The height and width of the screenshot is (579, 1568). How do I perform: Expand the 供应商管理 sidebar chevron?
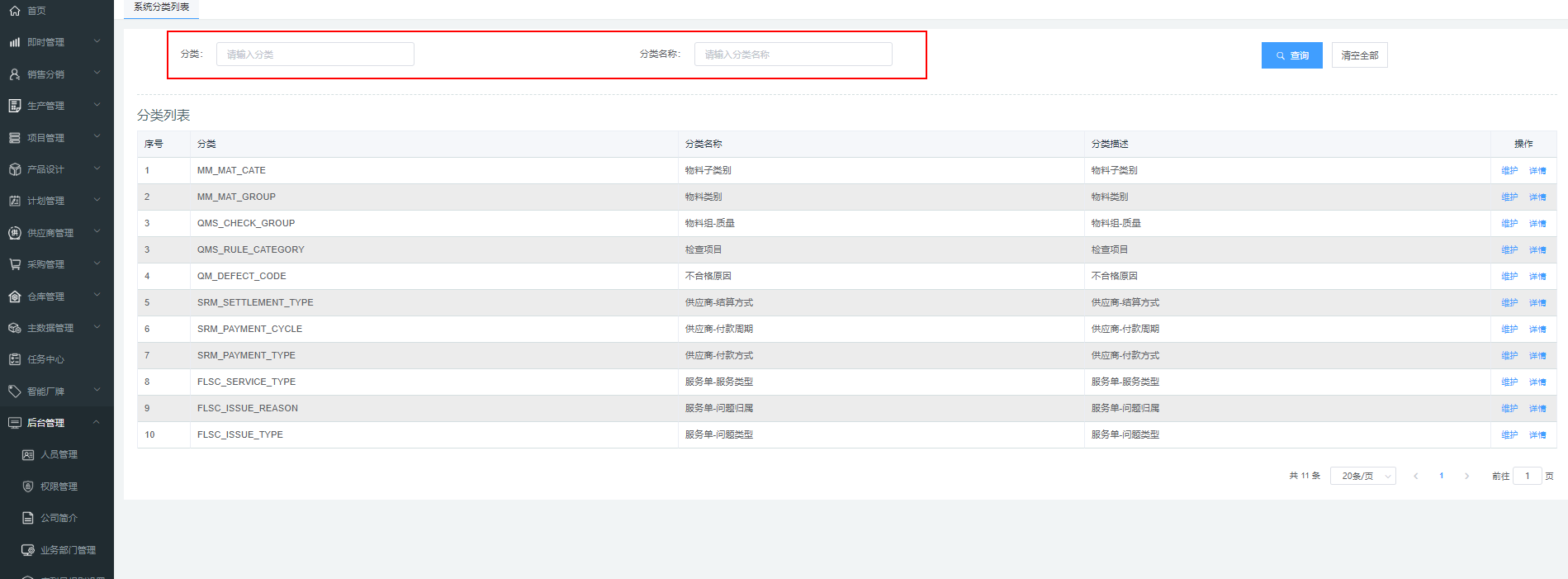(x=97, y=232)
